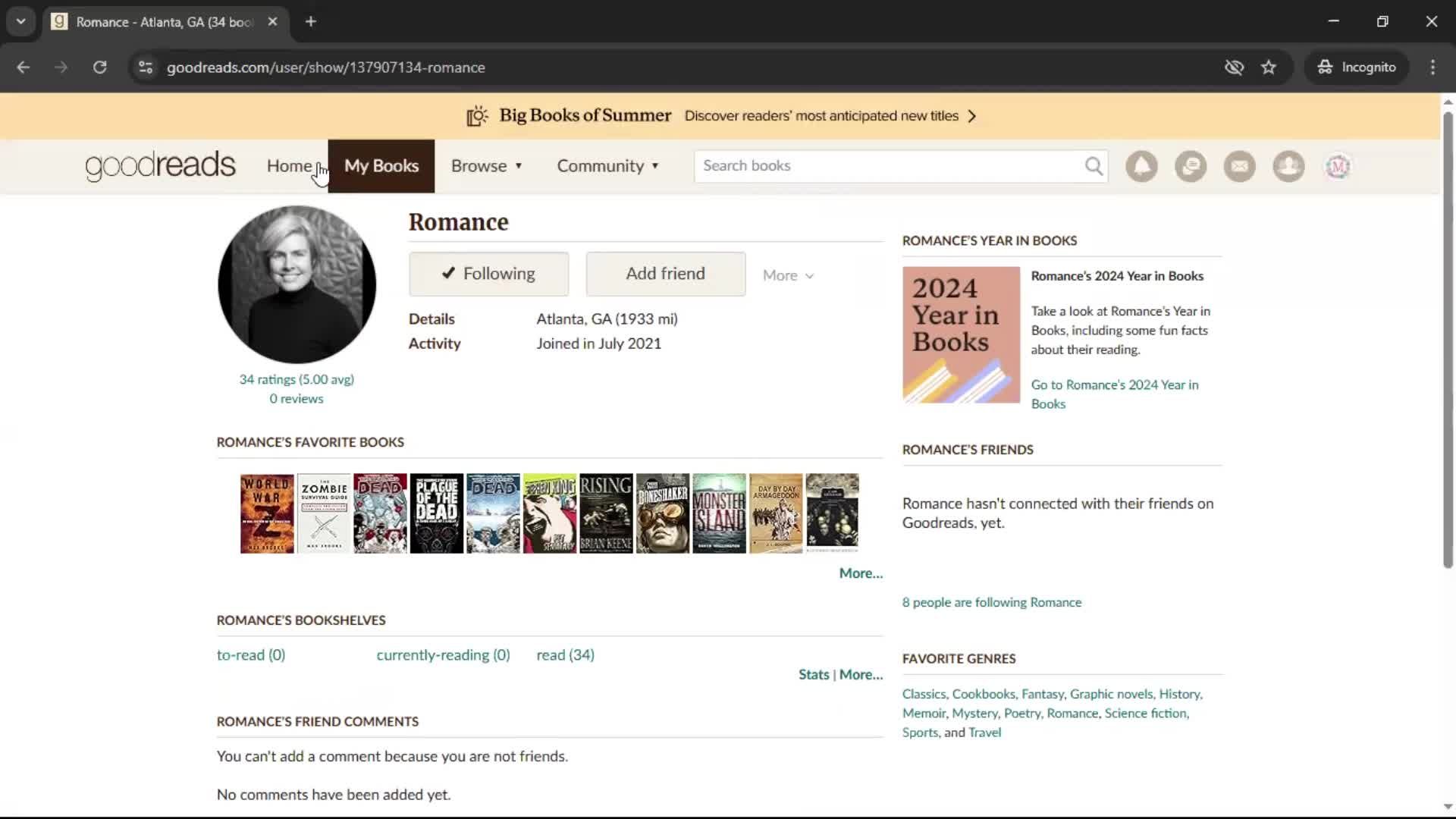Open the Browse dropdown menu
1456x819 pixels.
pos(486,166)
